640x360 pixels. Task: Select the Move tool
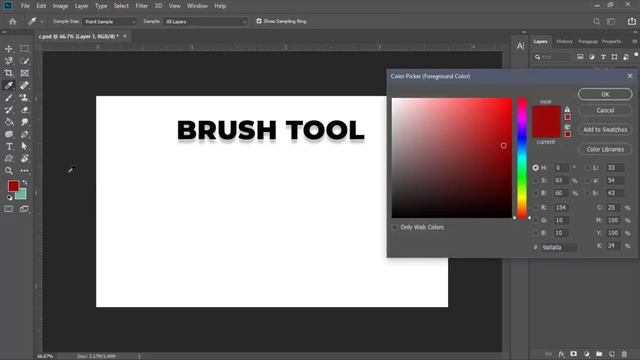pyautogui.click(x=9, y=49)
